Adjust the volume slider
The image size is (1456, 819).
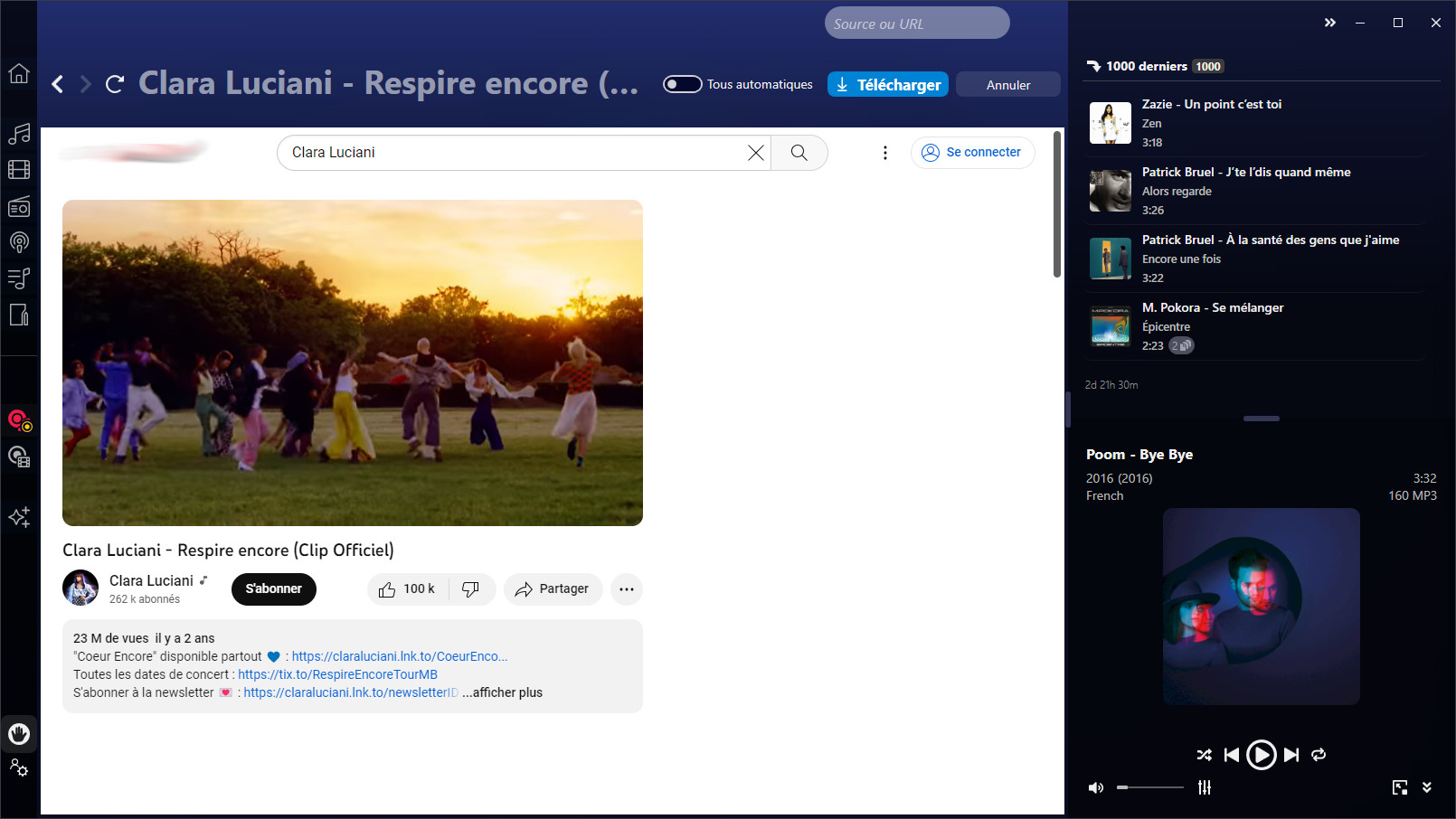coord(1149,787)
